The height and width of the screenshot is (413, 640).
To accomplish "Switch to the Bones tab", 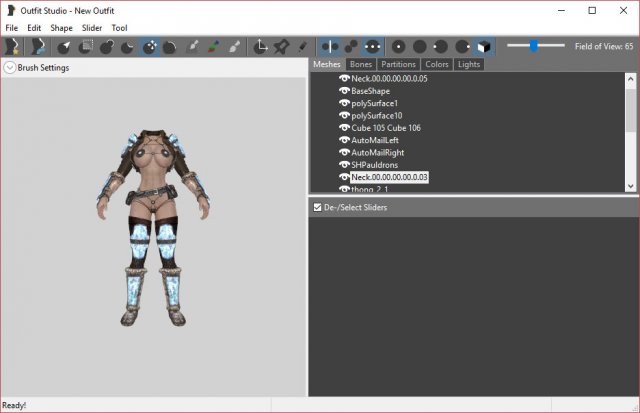I will (x=360, y=64).
